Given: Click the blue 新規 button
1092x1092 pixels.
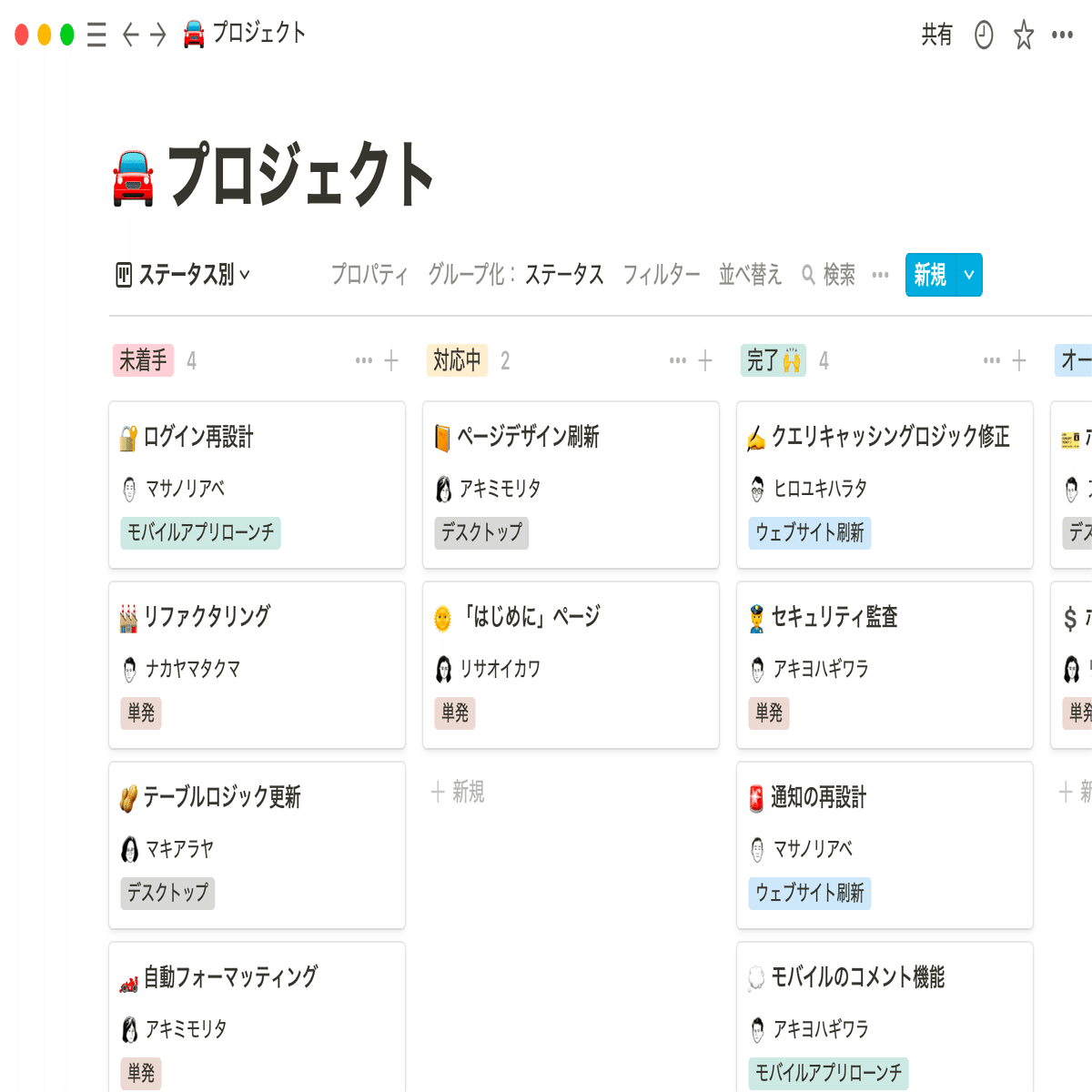Looking at the screenshot, I should pos(930,275).
